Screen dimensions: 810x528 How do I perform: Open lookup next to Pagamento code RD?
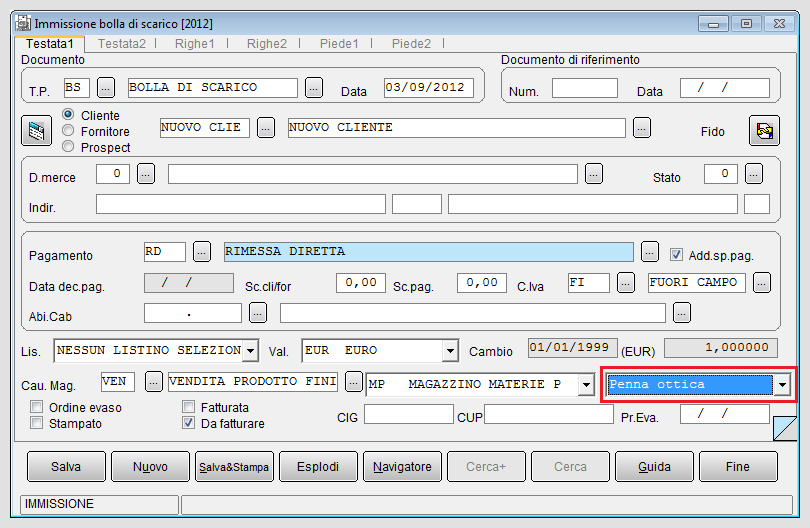[202, 252]
